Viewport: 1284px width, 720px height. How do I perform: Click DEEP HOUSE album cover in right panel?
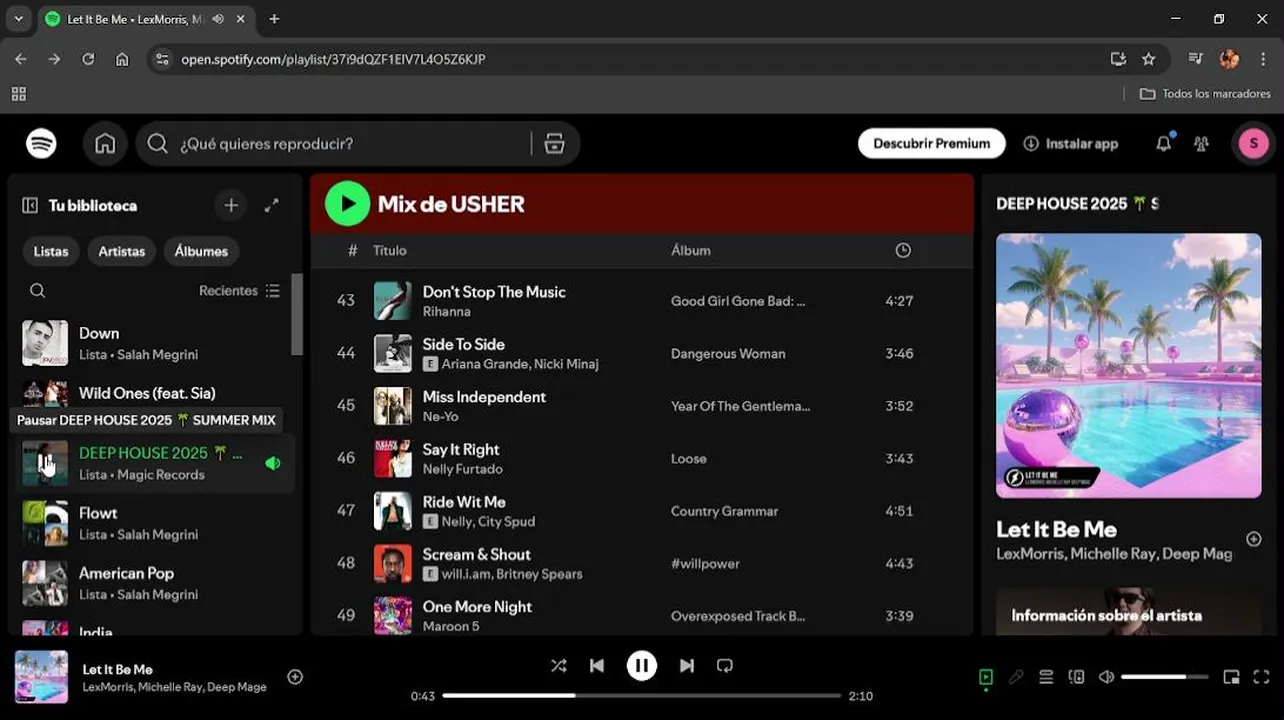(x=1128, y=365)
